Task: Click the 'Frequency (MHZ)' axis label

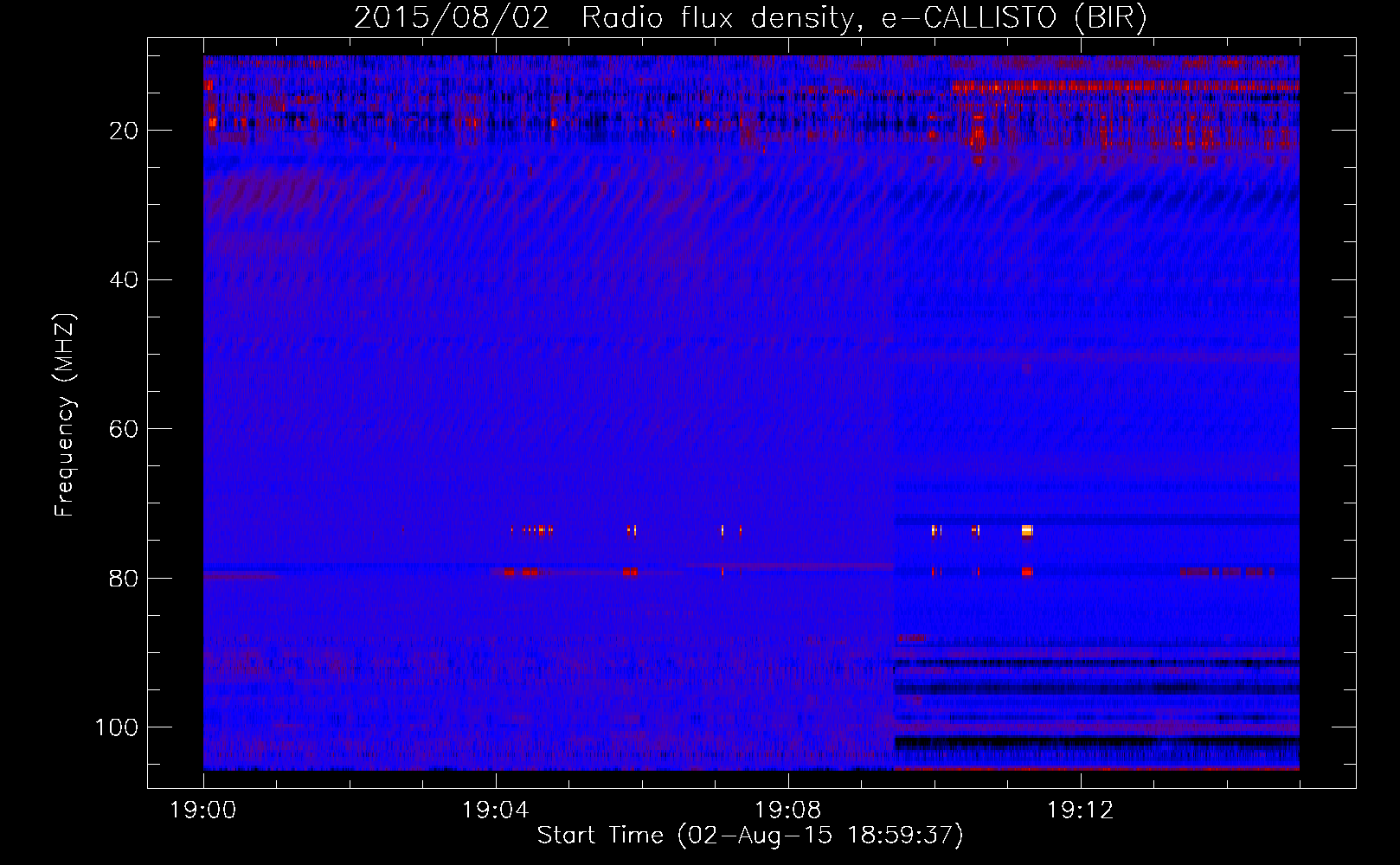Action: click(x=65, y=415)
